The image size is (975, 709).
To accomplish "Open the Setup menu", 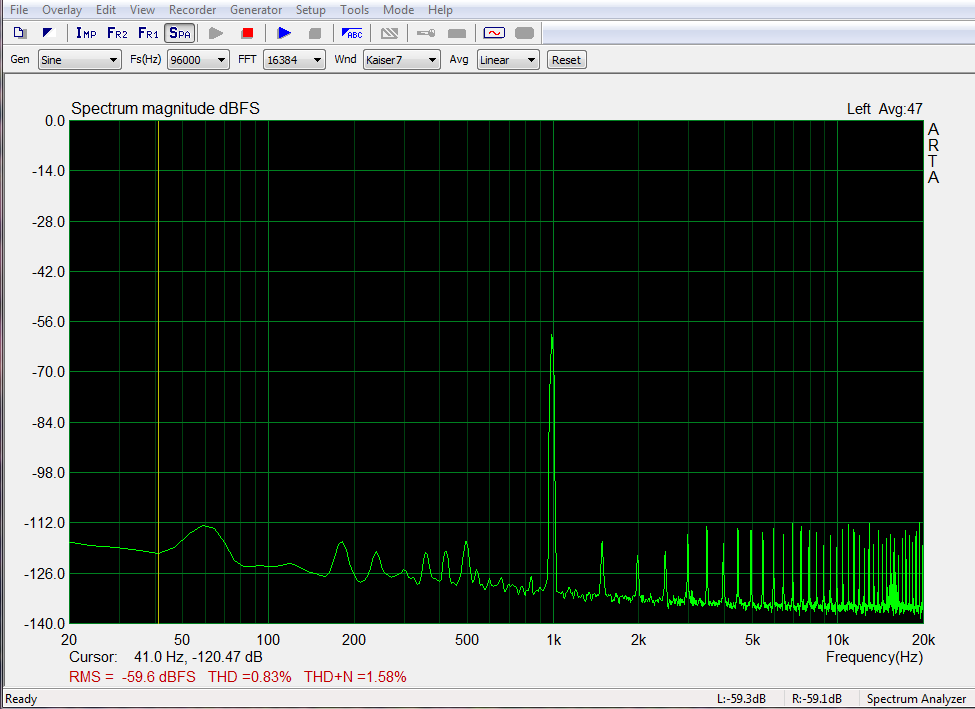I will click(x=311, y=10).
